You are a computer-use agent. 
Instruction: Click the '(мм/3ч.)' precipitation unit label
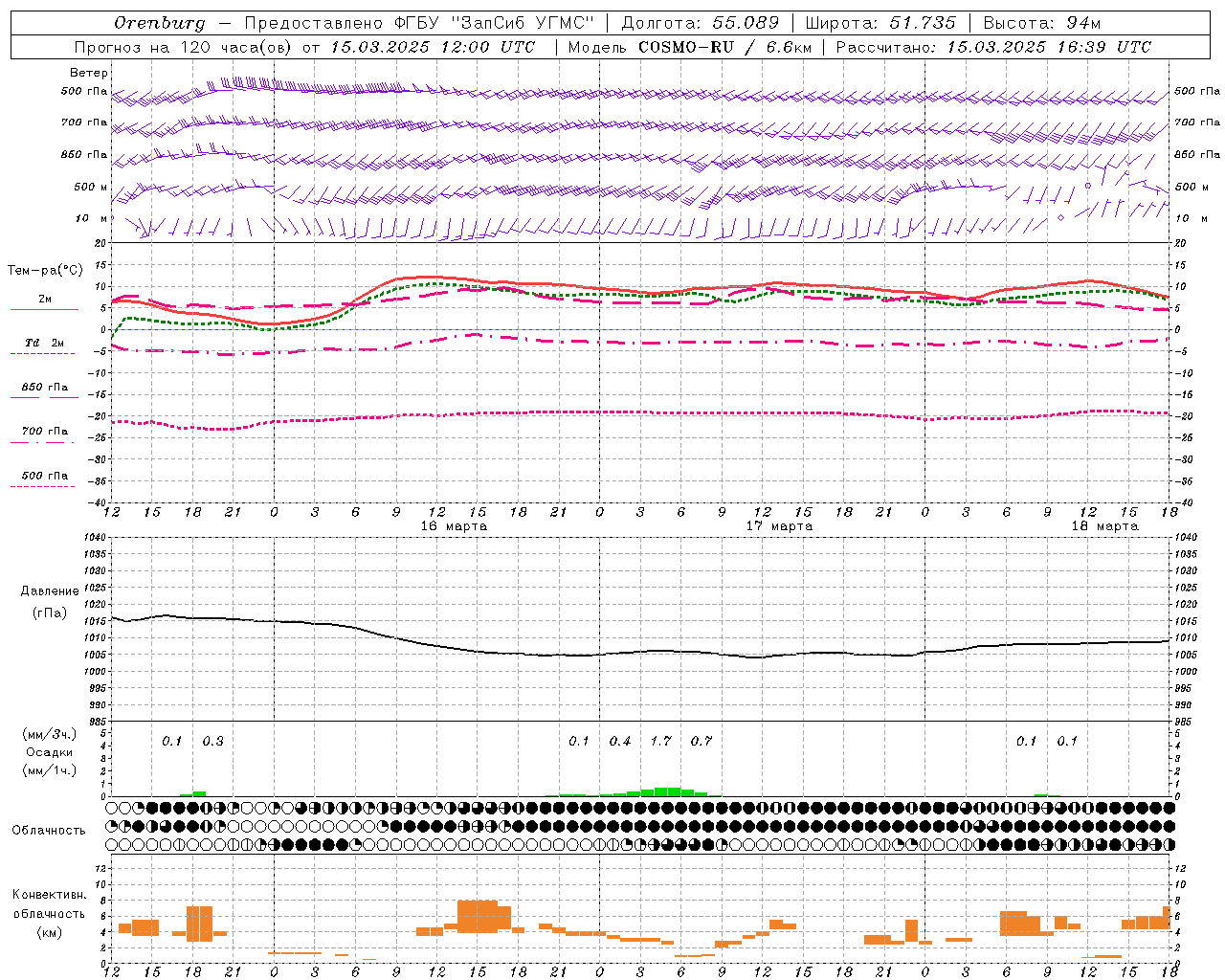pyautogui.click(x=50, y=735)
